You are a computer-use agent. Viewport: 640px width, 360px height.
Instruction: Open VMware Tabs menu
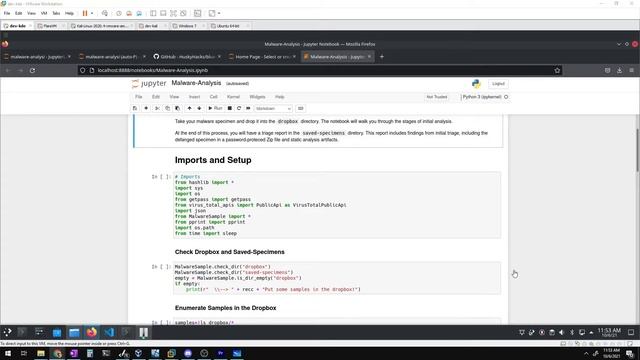(56, 13)
